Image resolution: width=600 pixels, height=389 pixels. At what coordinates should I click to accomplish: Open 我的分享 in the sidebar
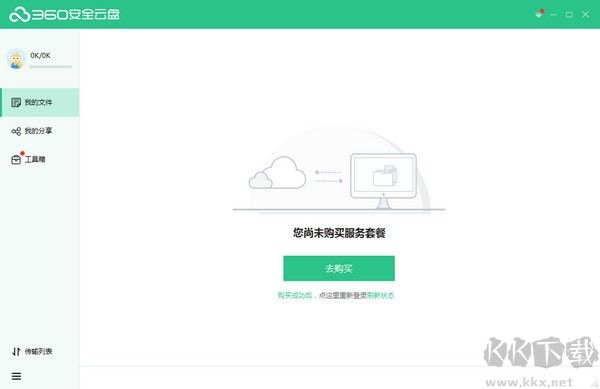click(x=39, y=131)
